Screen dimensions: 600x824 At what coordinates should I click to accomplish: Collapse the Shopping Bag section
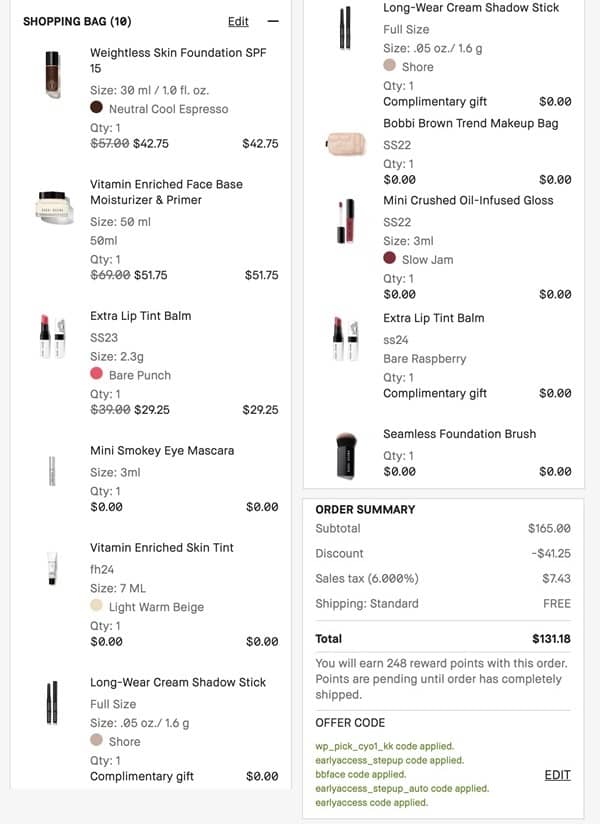(x=273, y=21)
